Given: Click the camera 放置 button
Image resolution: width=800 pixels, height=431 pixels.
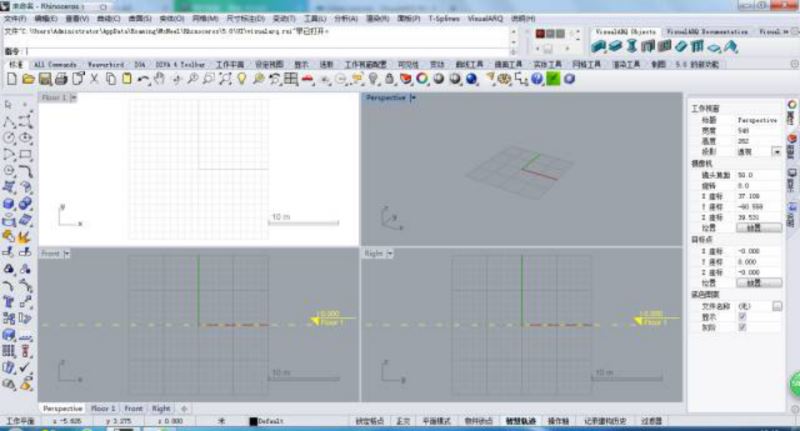Looking at the screenshot, I should coord(758,228).
